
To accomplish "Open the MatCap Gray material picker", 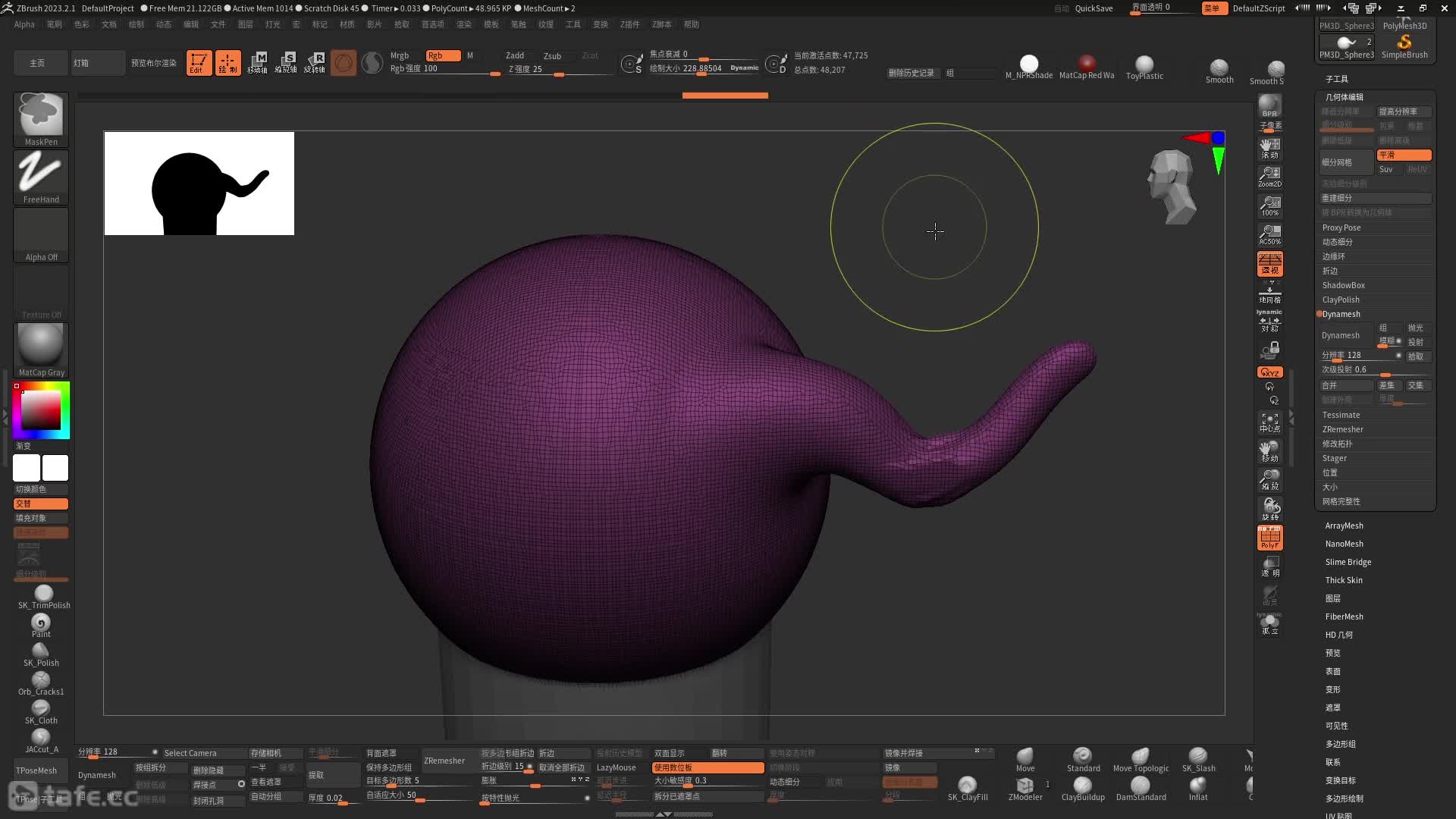I will point(41,350).
